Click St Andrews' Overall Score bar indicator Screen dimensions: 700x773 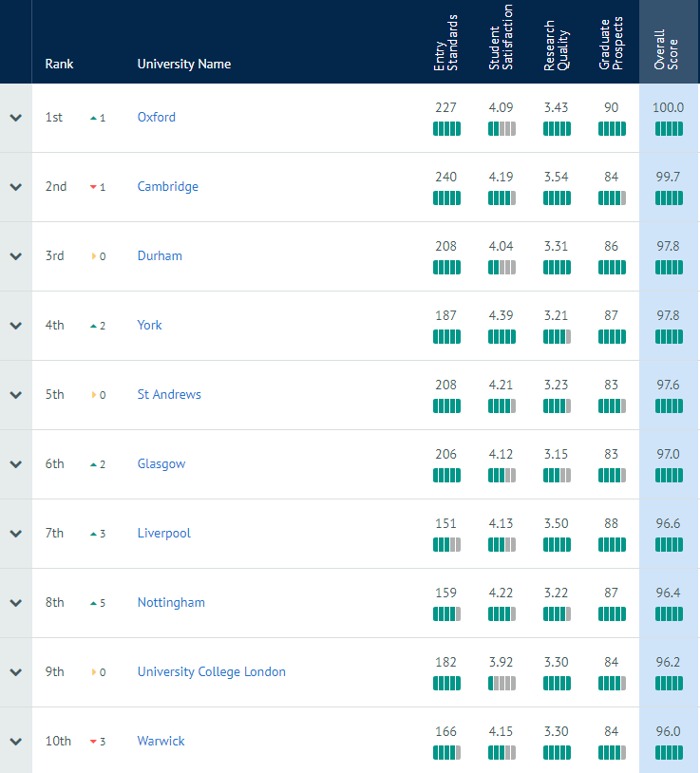(669, 406)
